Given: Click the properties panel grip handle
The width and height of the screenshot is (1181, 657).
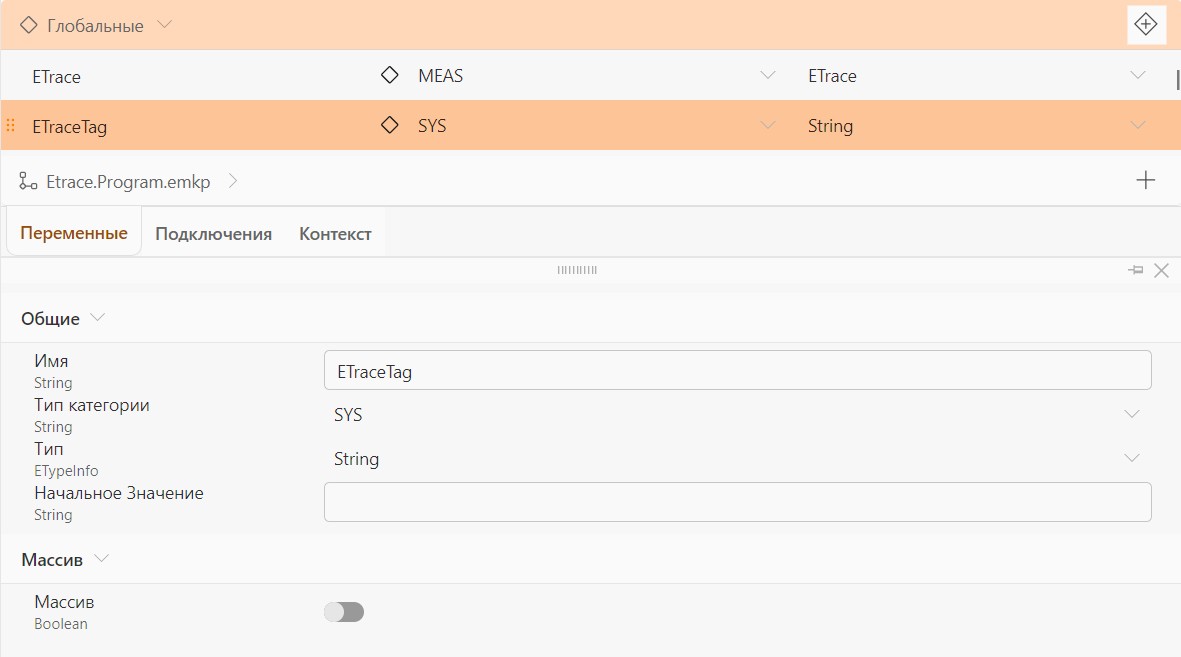Looking at the screenshot, I should tap(577, 270).
